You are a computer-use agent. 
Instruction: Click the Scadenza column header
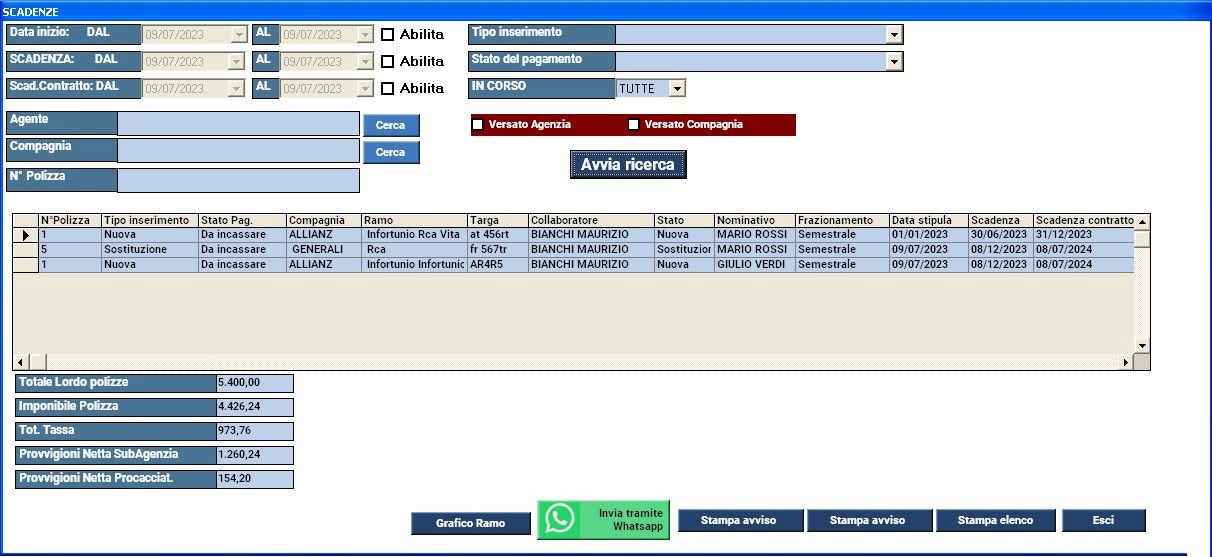999,220
